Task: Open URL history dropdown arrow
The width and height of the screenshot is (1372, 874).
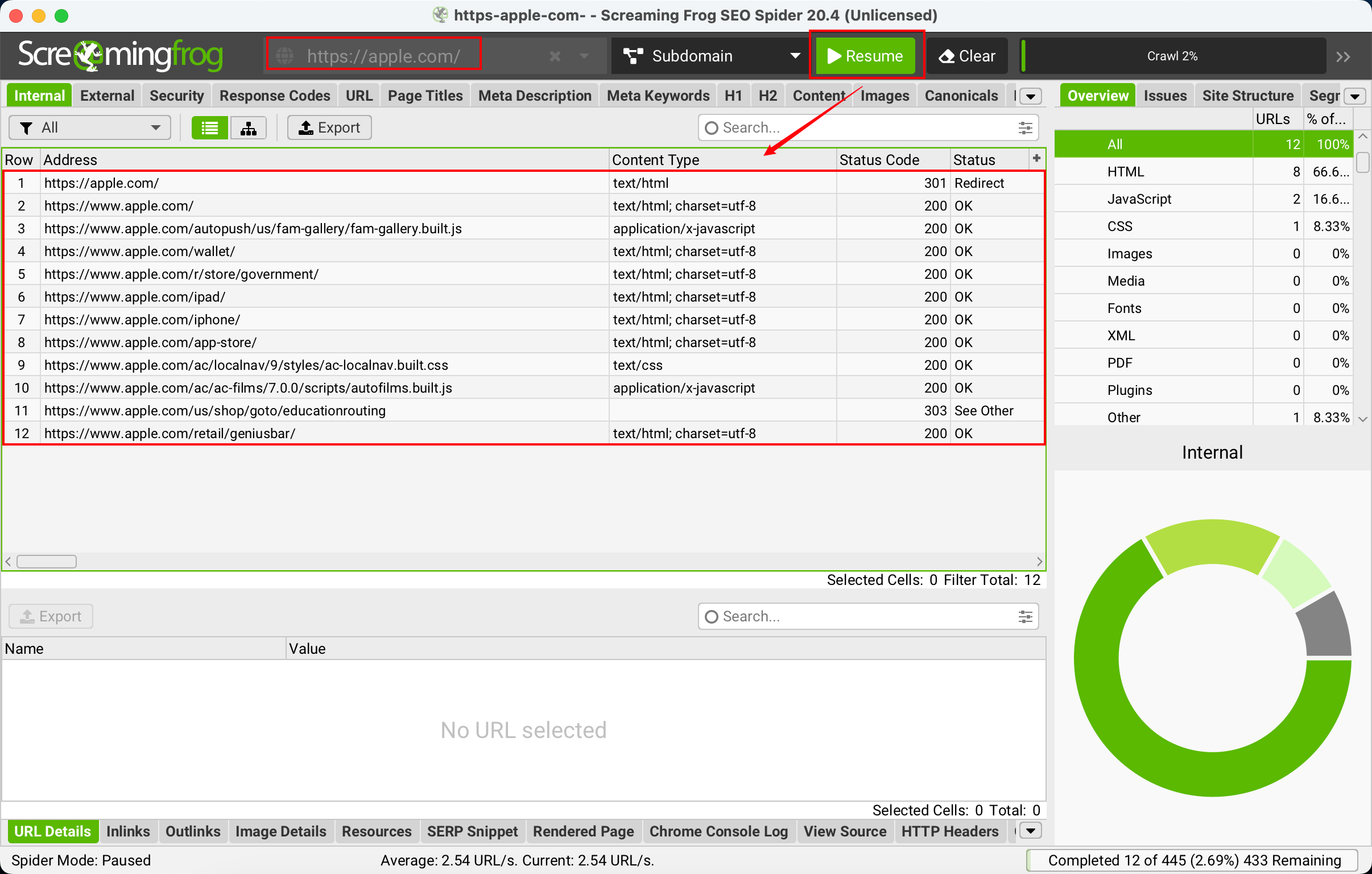Action: pos(584,56)
